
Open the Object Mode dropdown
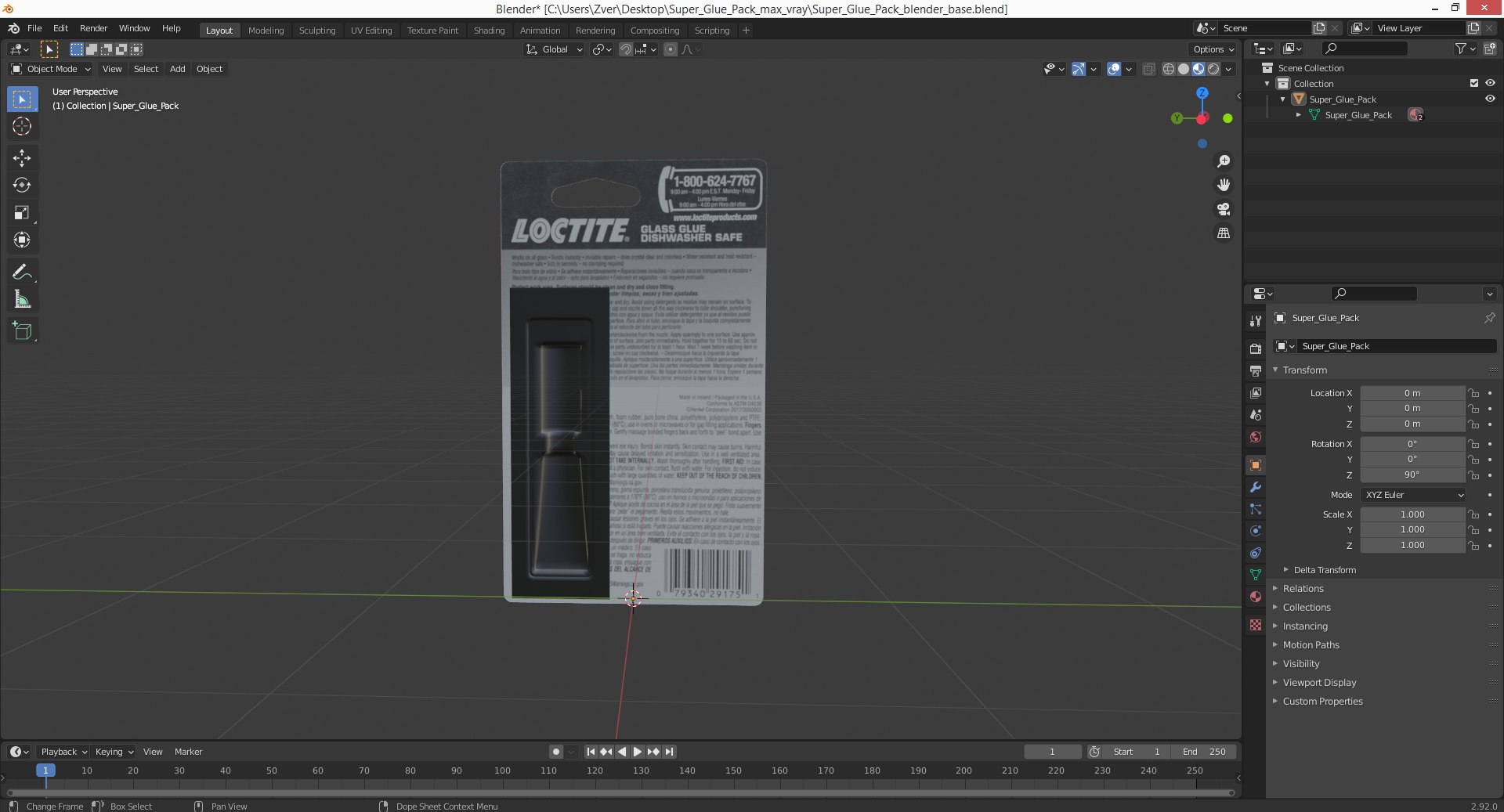click(x=51, y=69)
